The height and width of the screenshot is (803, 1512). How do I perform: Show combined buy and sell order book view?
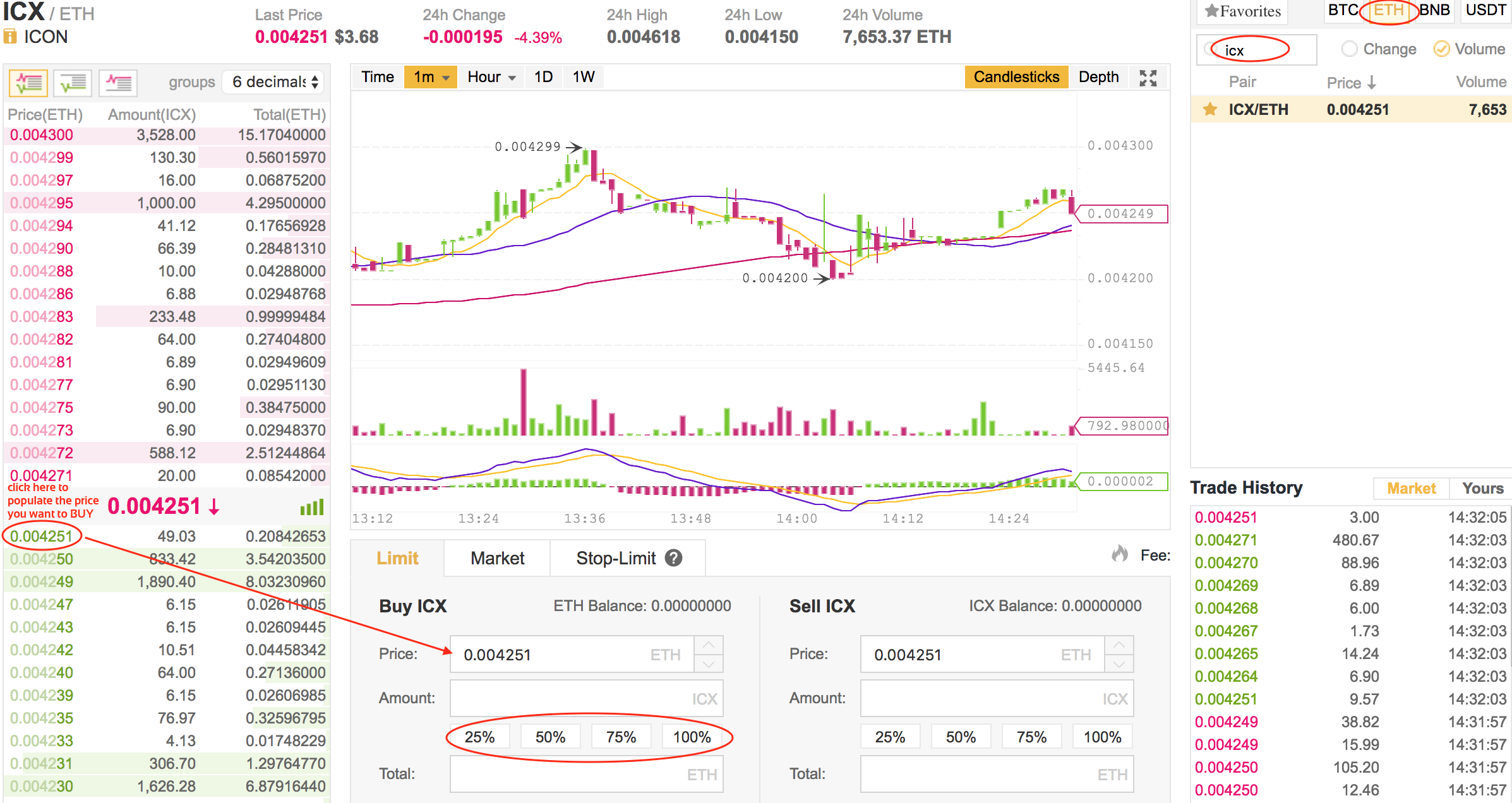pyautogui.click(x=28, y=83)
